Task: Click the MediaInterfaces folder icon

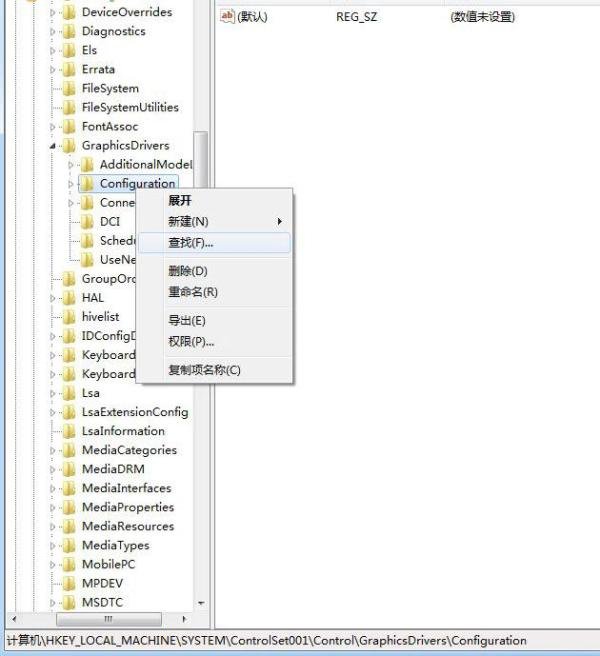Action: click(69, 489)
